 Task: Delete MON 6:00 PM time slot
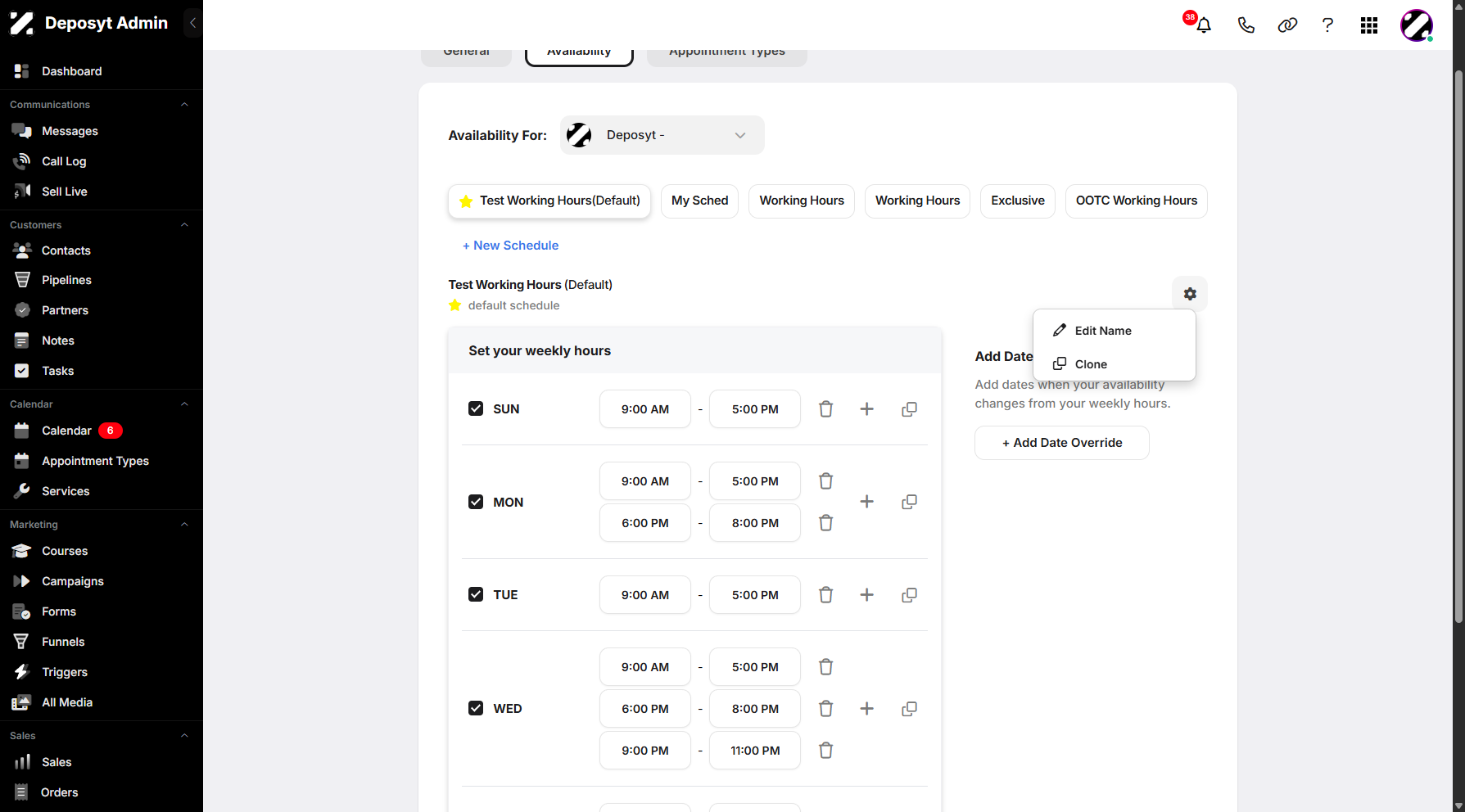[826, 523]
